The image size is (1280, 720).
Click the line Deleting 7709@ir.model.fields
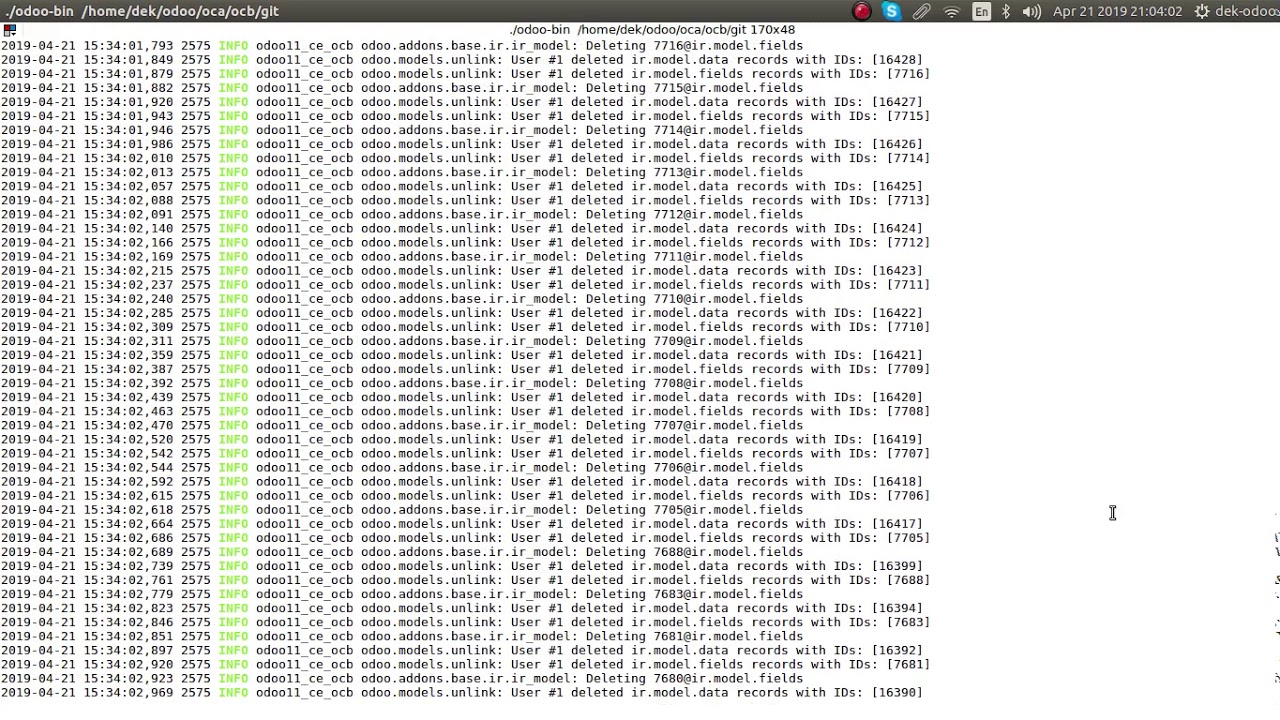(x=694, y=341)
